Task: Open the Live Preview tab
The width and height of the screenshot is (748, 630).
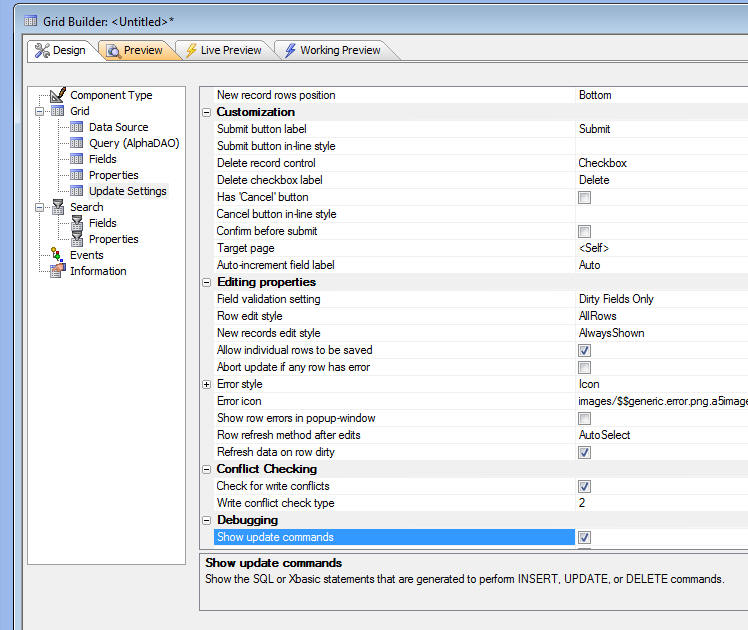Action: (224, 50)
